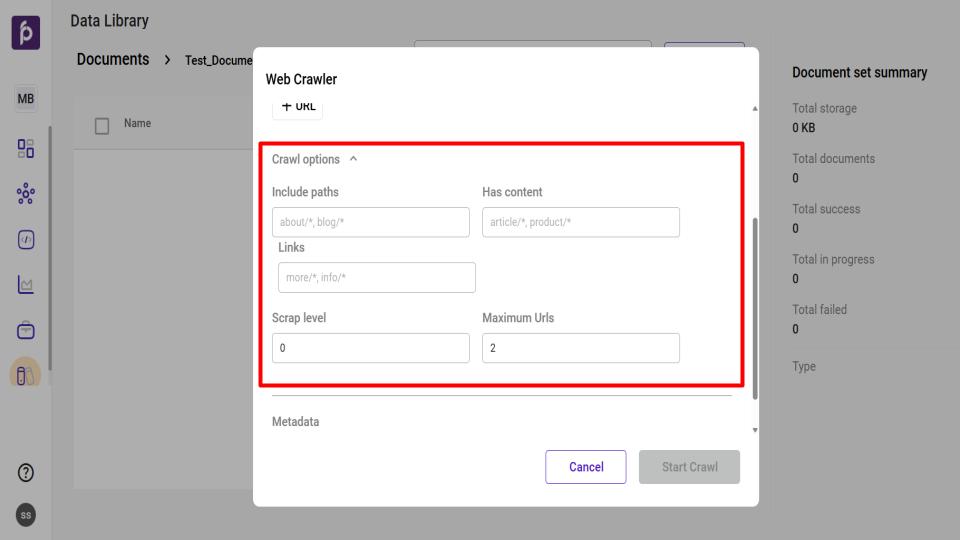The height and width of the screenshot is (540, 960).
Task: Click the Start Crawl button
Action: pyautogui.click(x=689, y=467)
